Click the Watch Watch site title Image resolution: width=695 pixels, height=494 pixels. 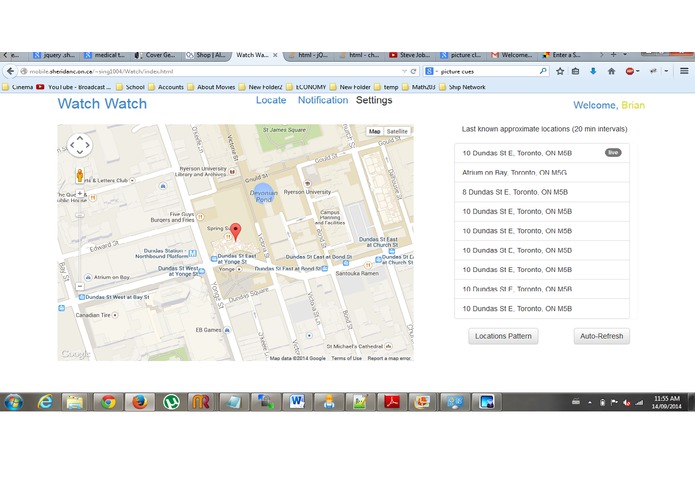[102, 104]
